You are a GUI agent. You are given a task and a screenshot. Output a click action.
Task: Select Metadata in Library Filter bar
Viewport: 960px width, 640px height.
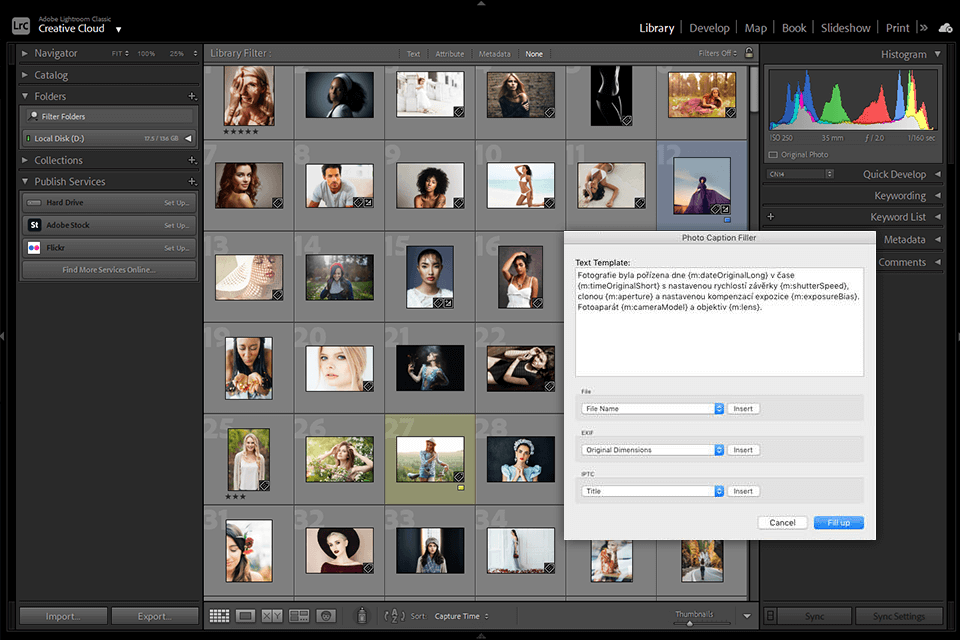(494, 54)
